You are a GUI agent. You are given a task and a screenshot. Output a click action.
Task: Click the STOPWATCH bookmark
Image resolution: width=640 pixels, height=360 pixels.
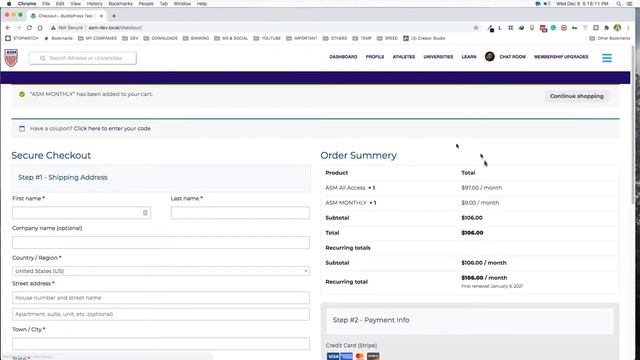pyautogui.click(x=22, y=38)
